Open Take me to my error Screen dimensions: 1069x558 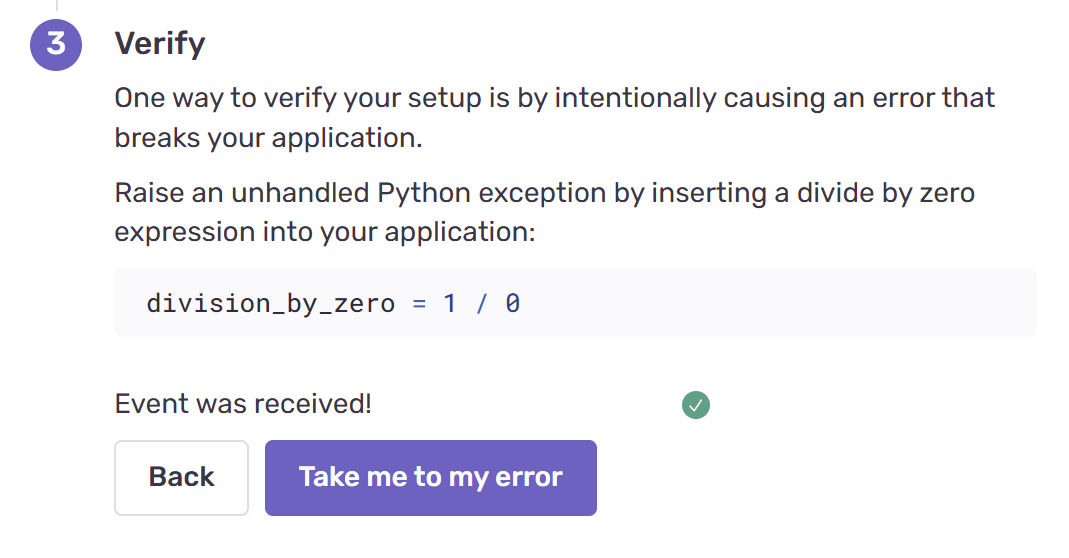[x=431, y=478]
